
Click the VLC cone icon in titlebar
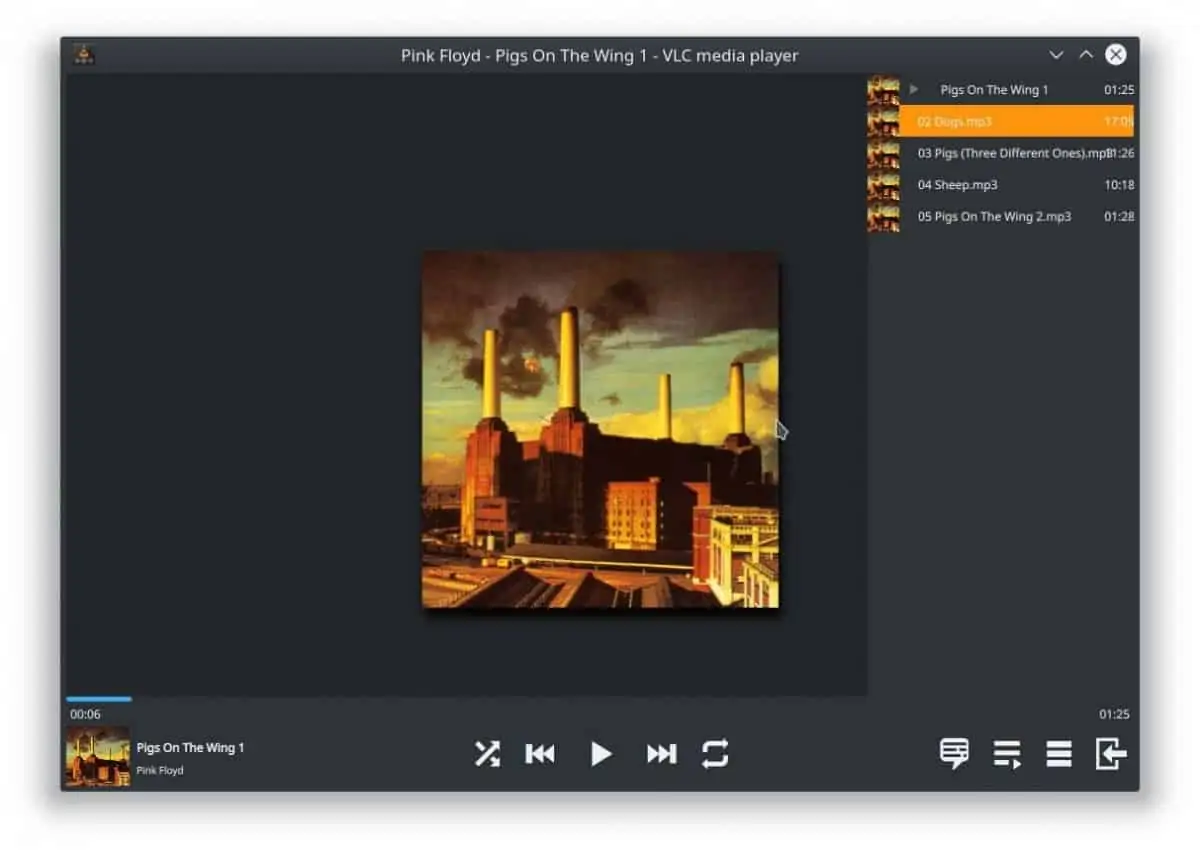(84, 55)
